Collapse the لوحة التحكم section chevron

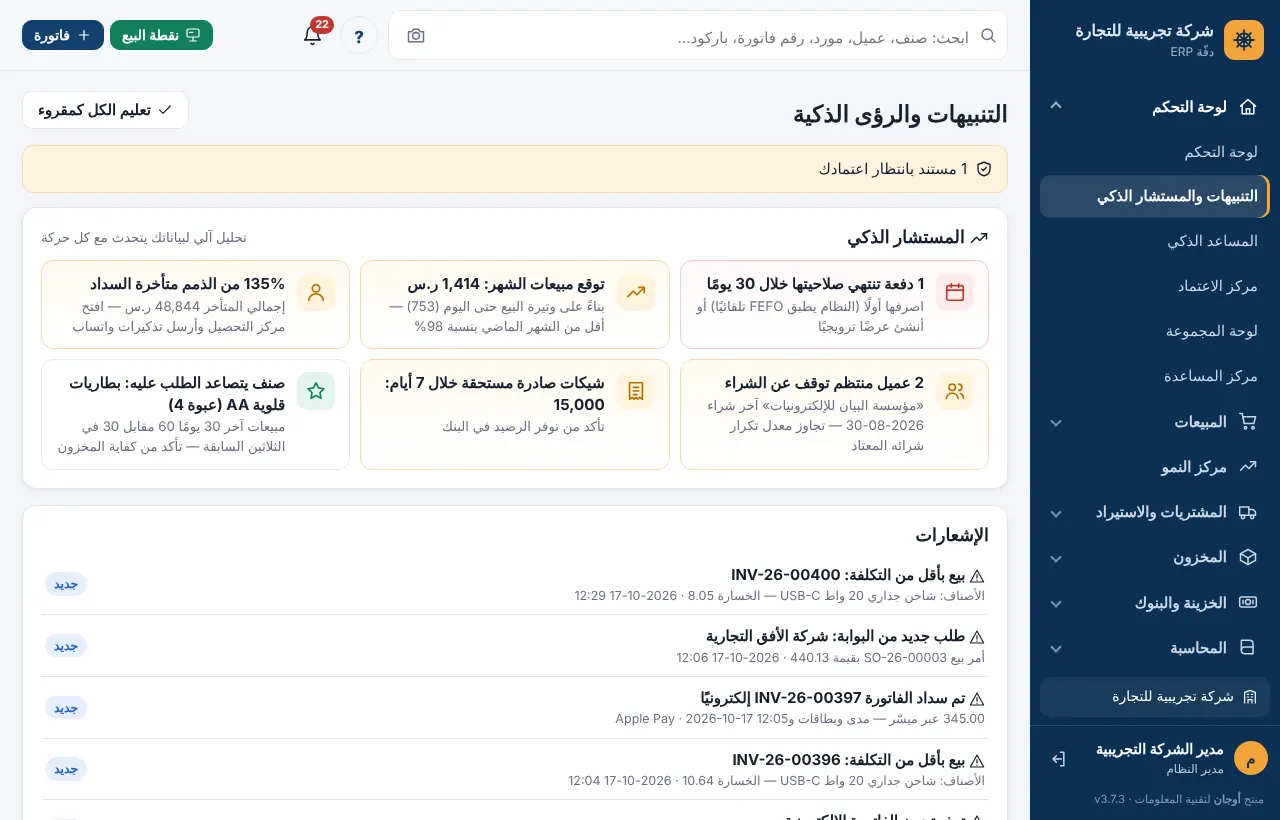point(1056,106)
